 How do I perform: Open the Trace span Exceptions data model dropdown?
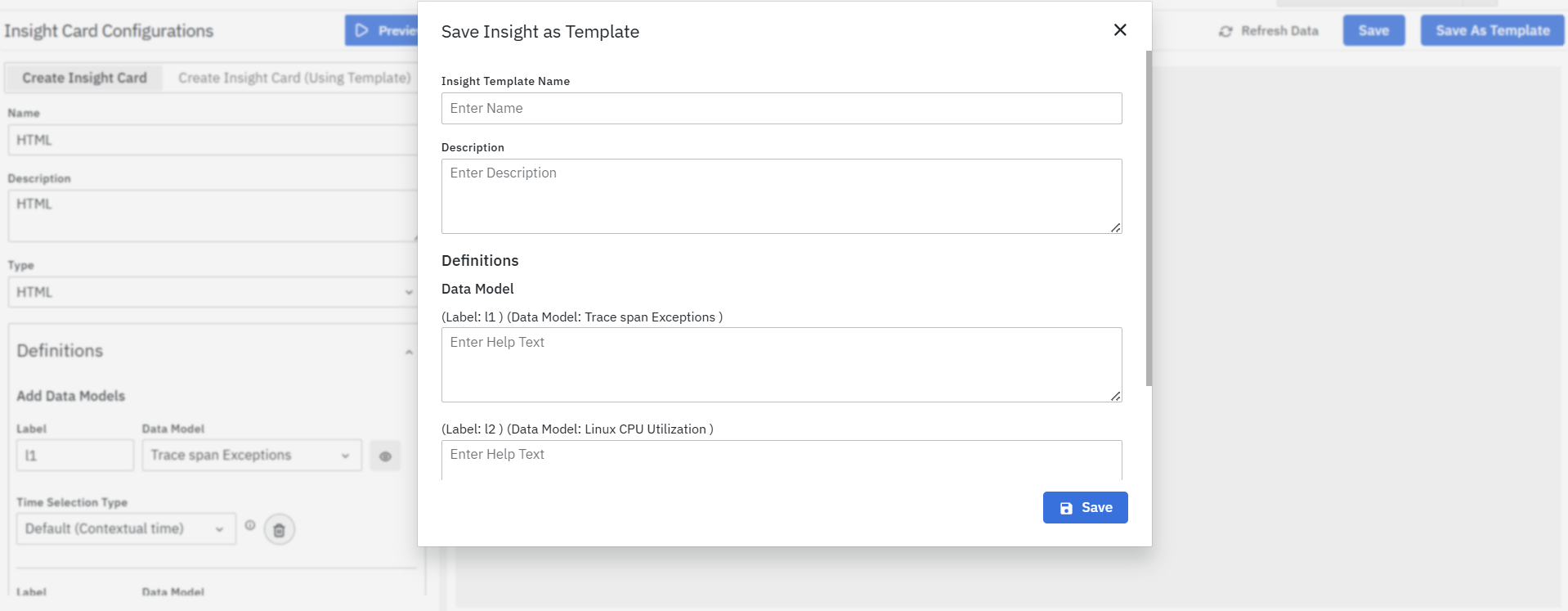pos(251,456)
